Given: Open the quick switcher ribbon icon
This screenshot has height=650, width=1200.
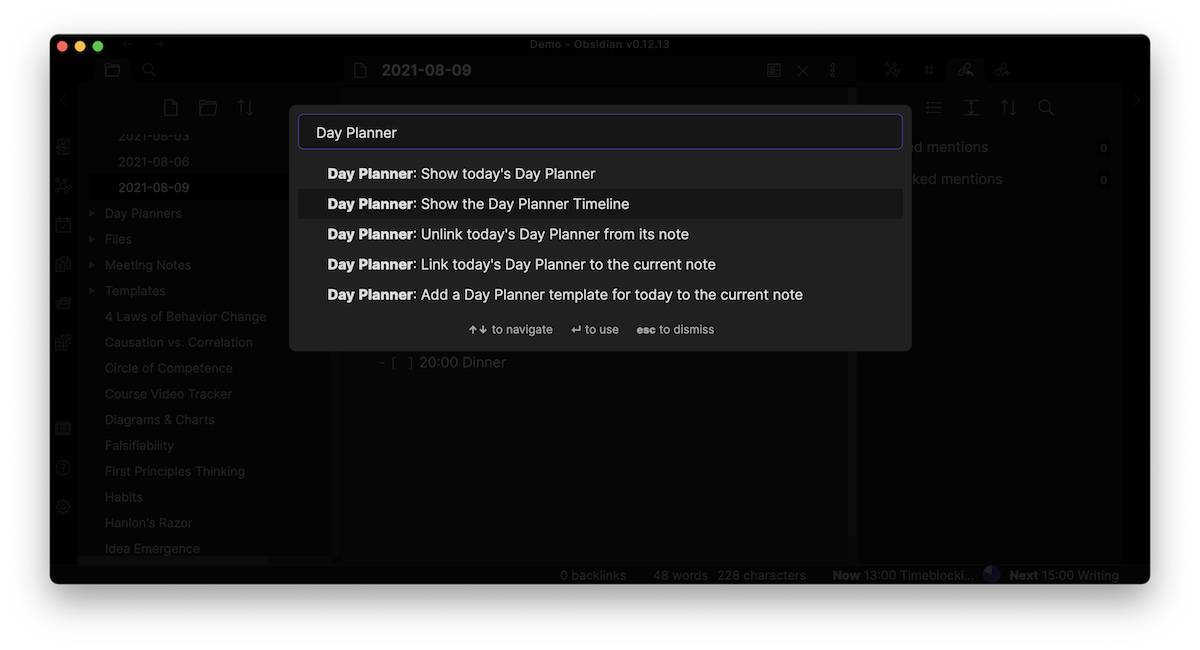Looking at the screenshot, I should [x=63, y=146].
